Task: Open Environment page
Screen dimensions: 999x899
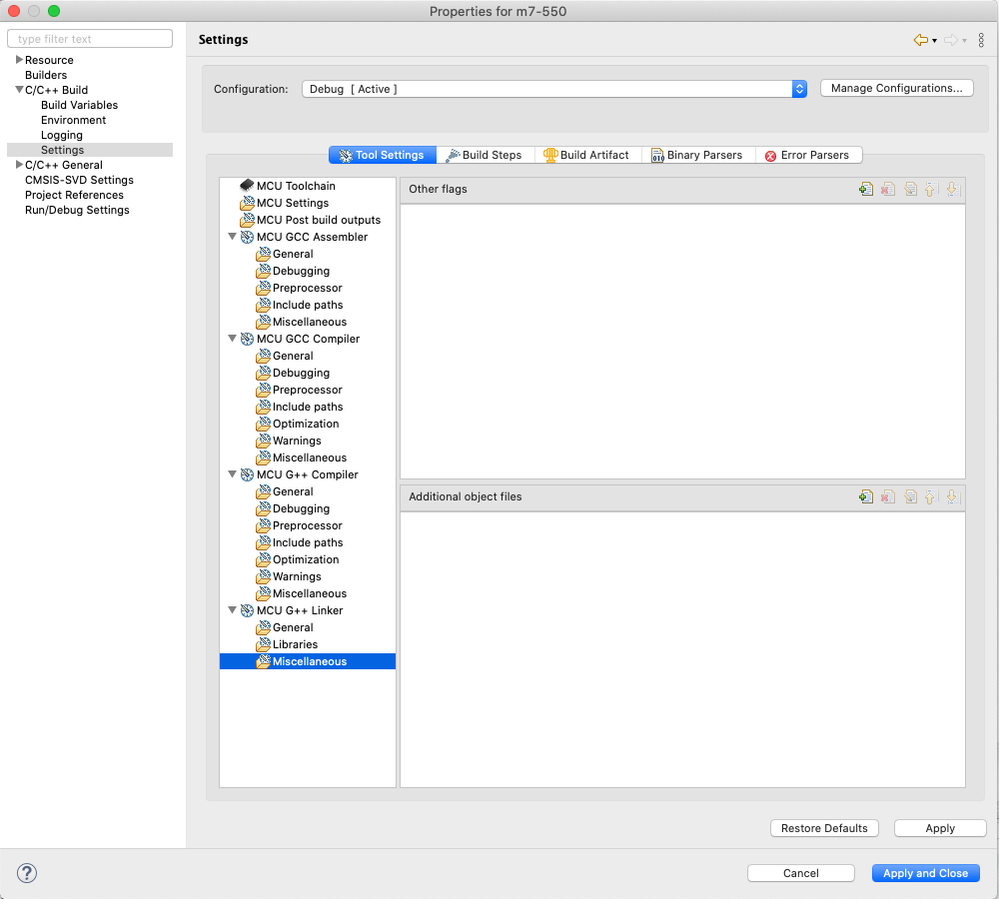Action: (73, 120)
